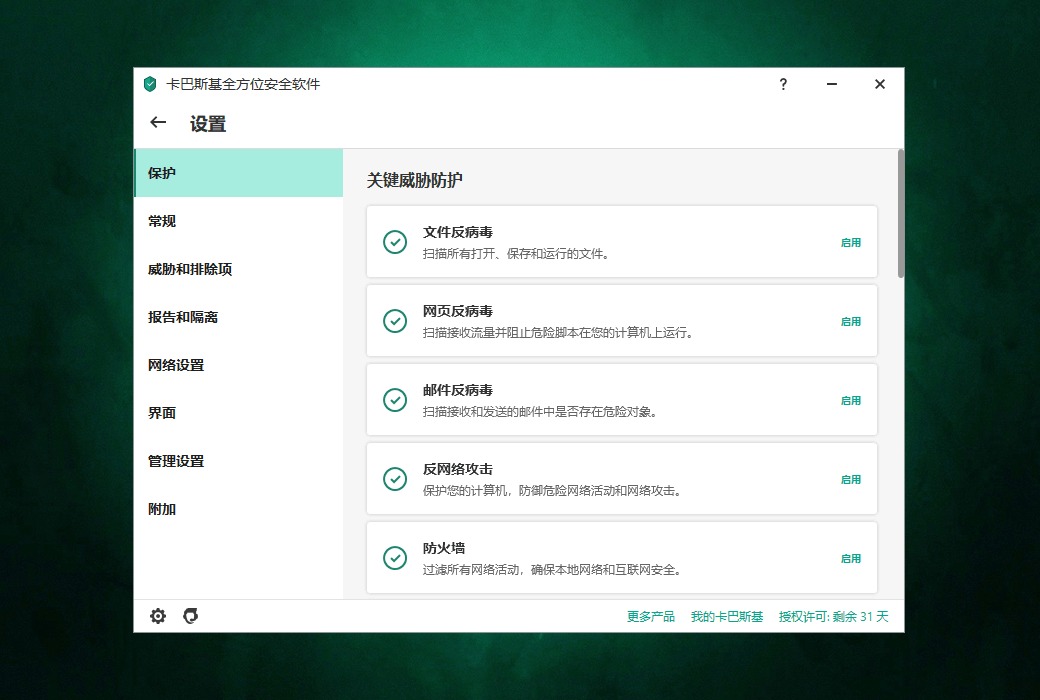
Task: Open the 界面 settings section
Action: coord(238,413)
